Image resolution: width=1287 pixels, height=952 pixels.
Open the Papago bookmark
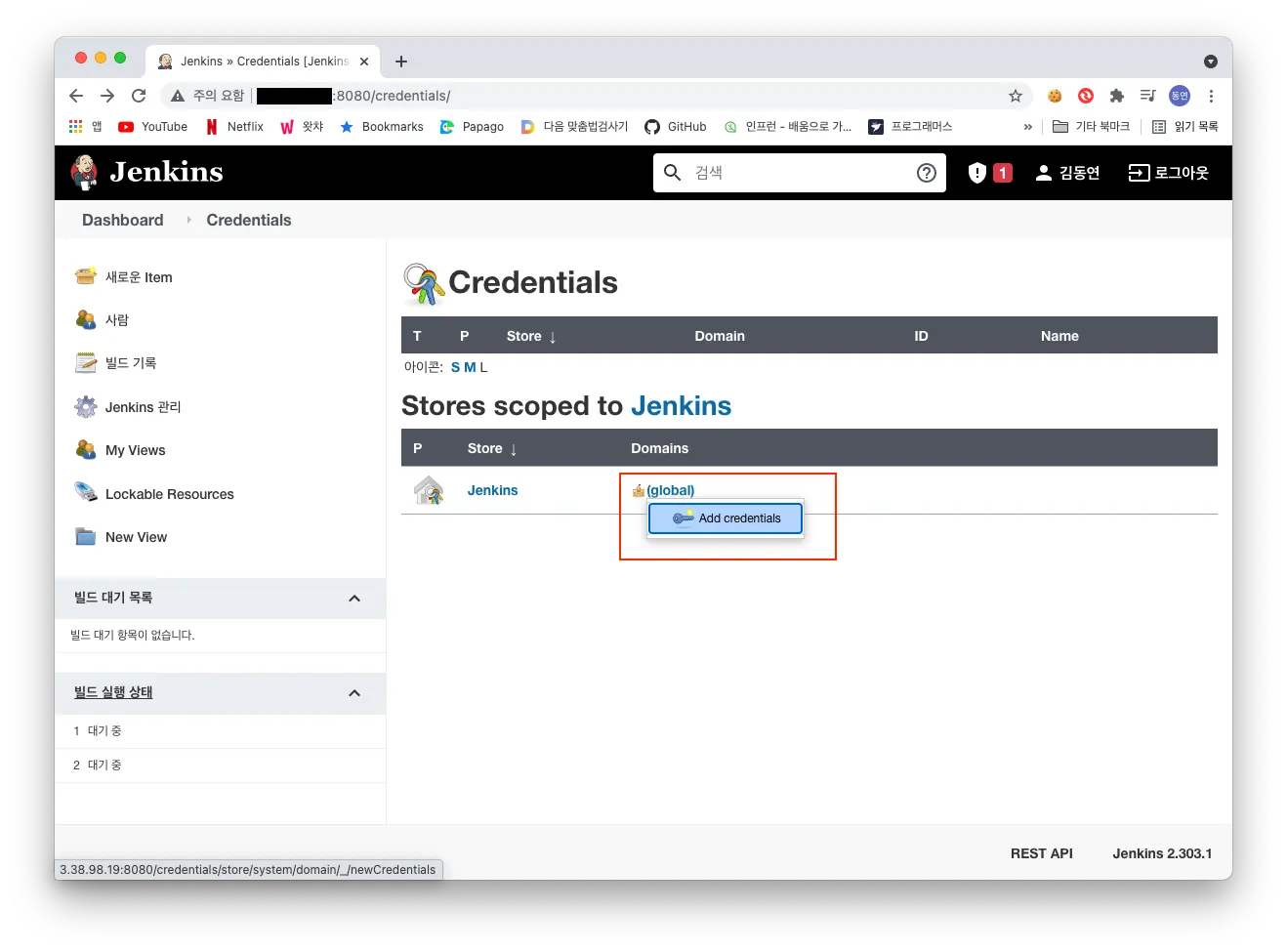tap(473, 127)
